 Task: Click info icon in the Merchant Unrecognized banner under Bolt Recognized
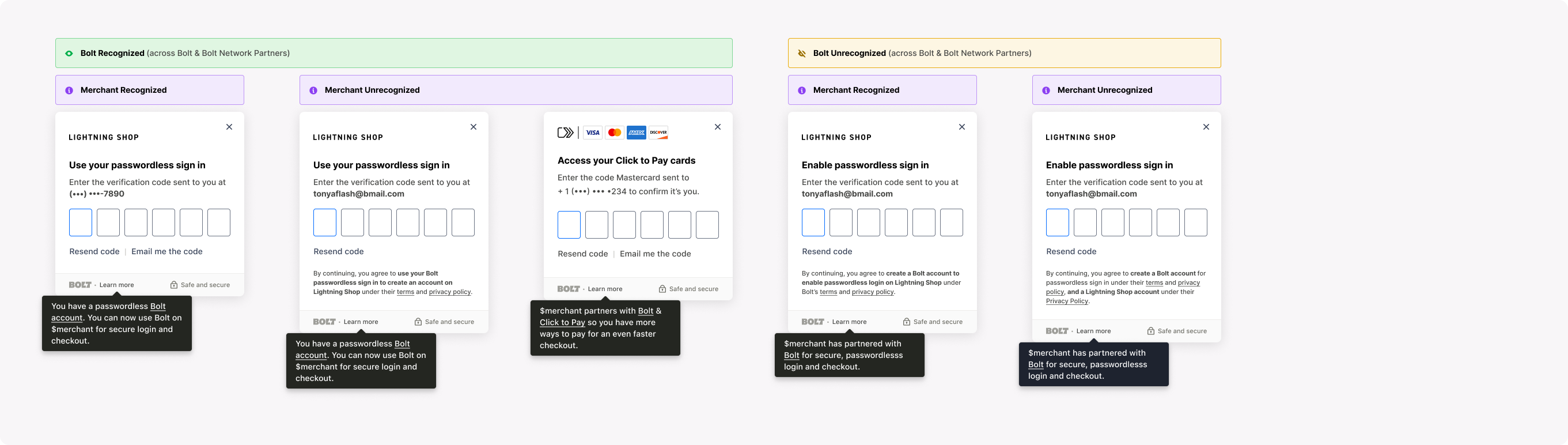pyautogui.click(x=313, y=90)
